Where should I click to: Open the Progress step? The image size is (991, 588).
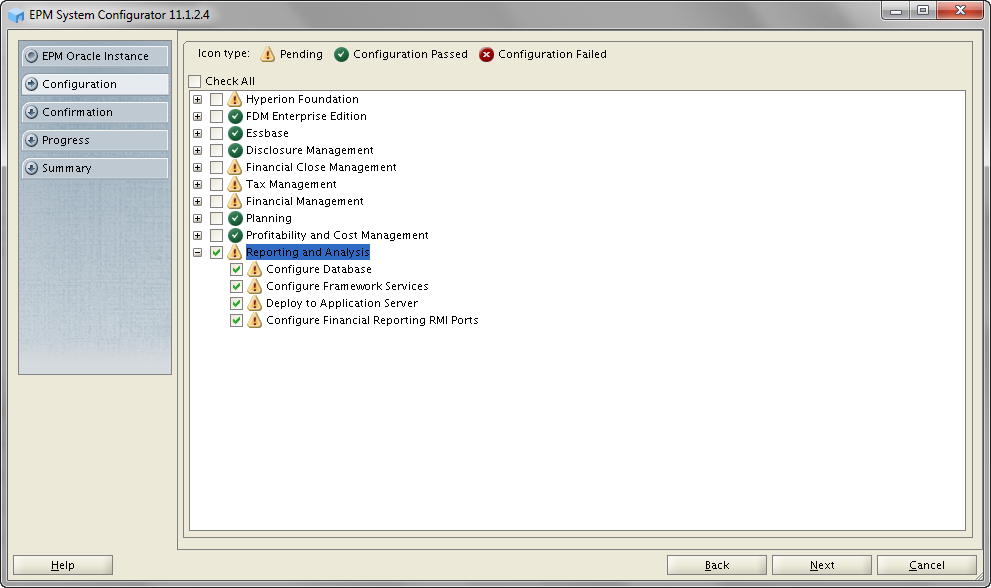95,140
